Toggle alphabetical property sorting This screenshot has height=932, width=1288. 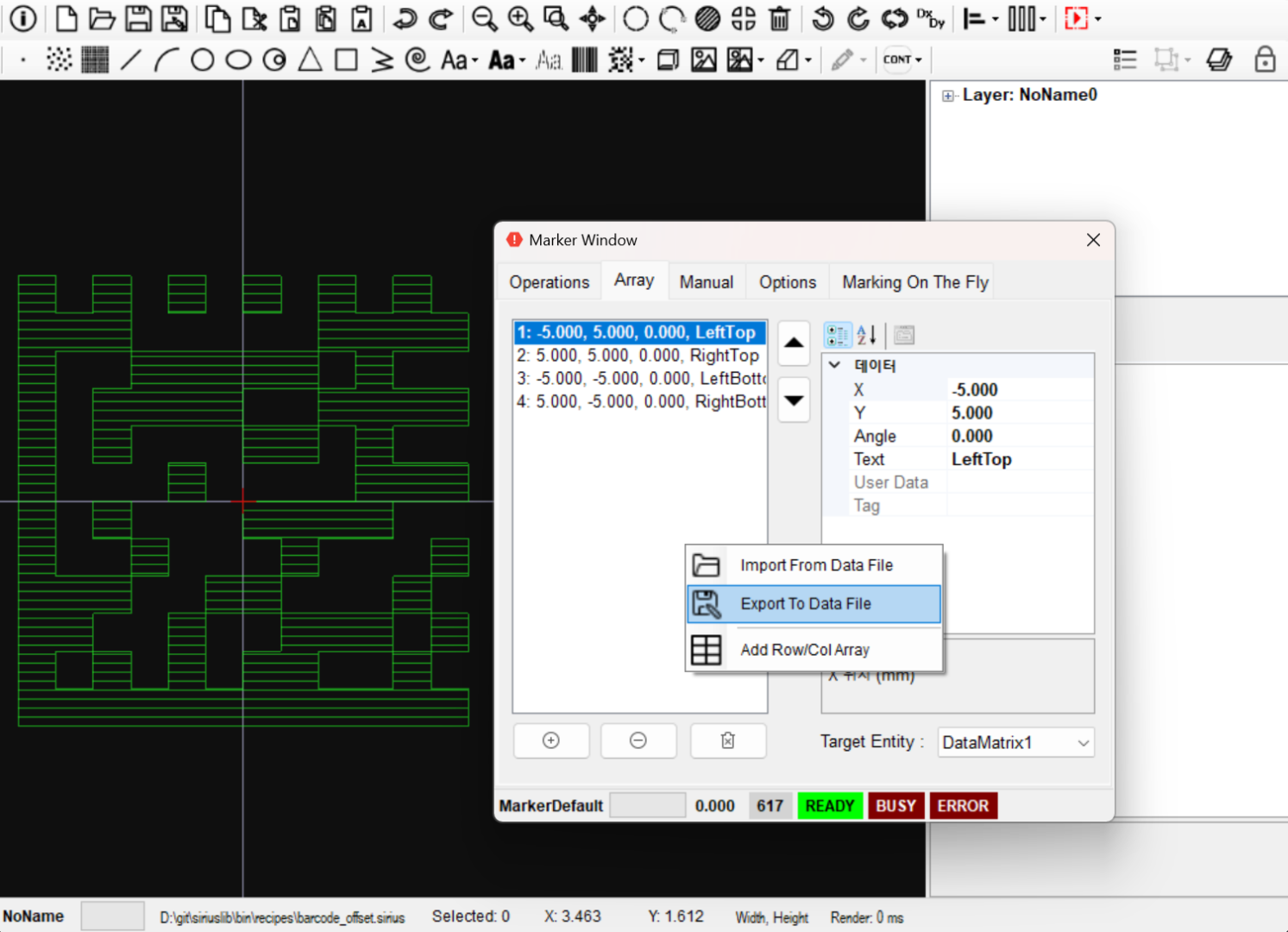(x=867, y=335)
